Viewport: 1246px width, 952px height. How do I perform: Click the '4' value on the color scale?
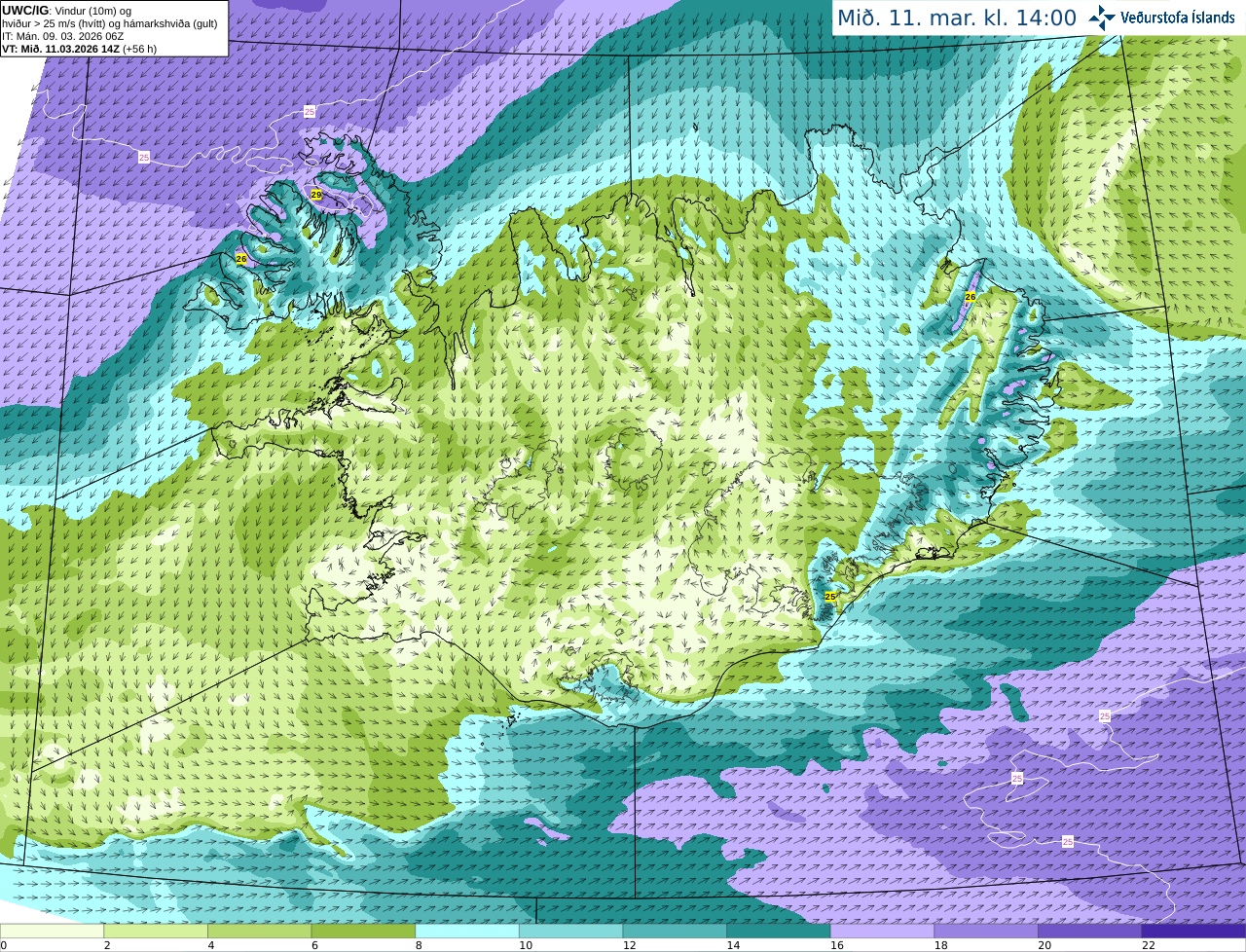point(211,944)
